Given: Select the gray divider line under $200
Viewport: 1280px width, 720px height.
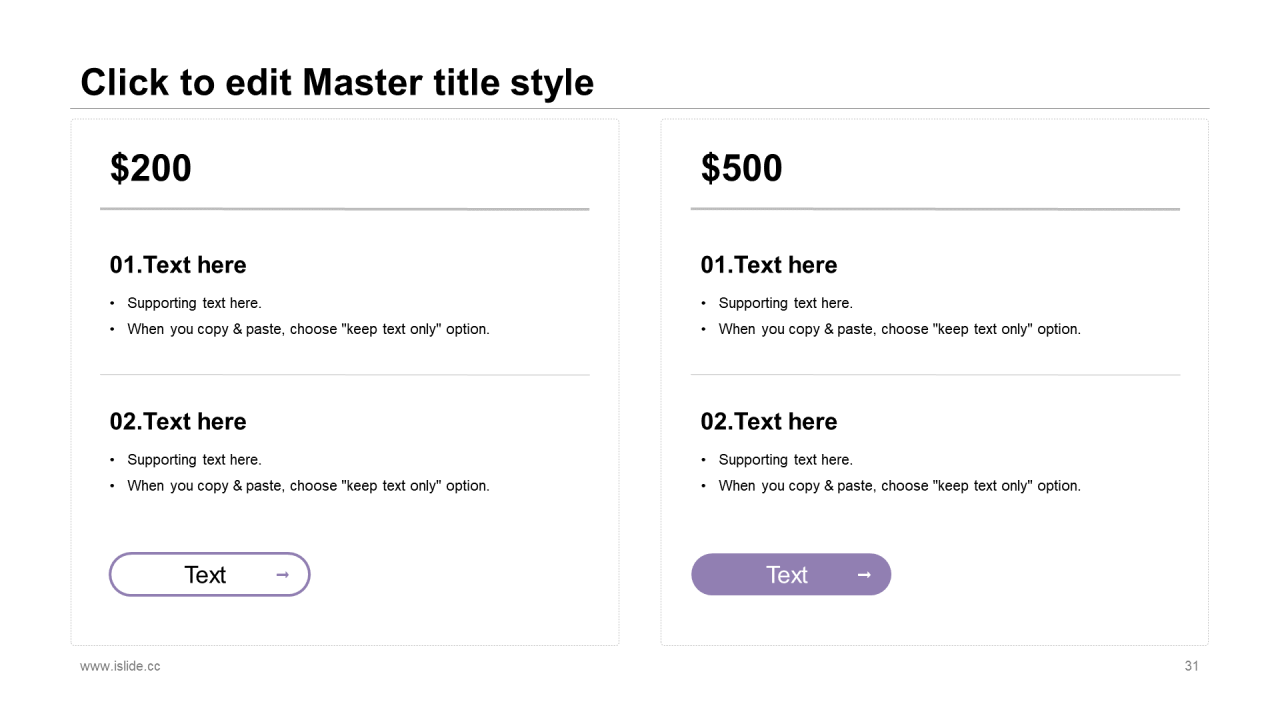Looking at the screenshot, I should tap(345, 209).
